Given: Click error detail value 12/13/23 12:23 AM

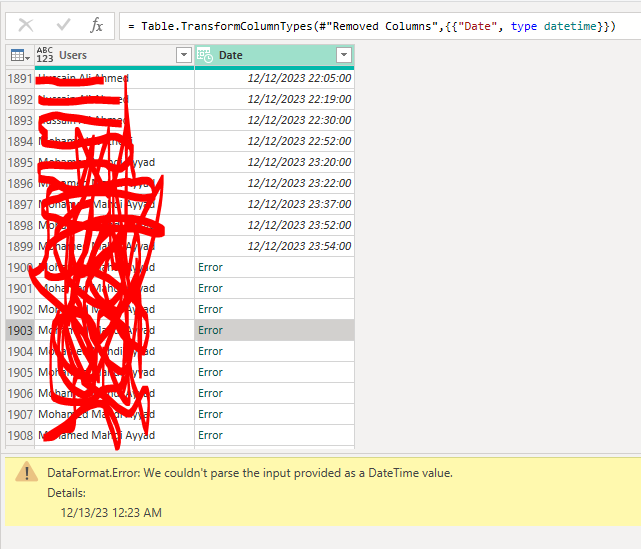Looking at the screenshot, I should pos(111,513).
